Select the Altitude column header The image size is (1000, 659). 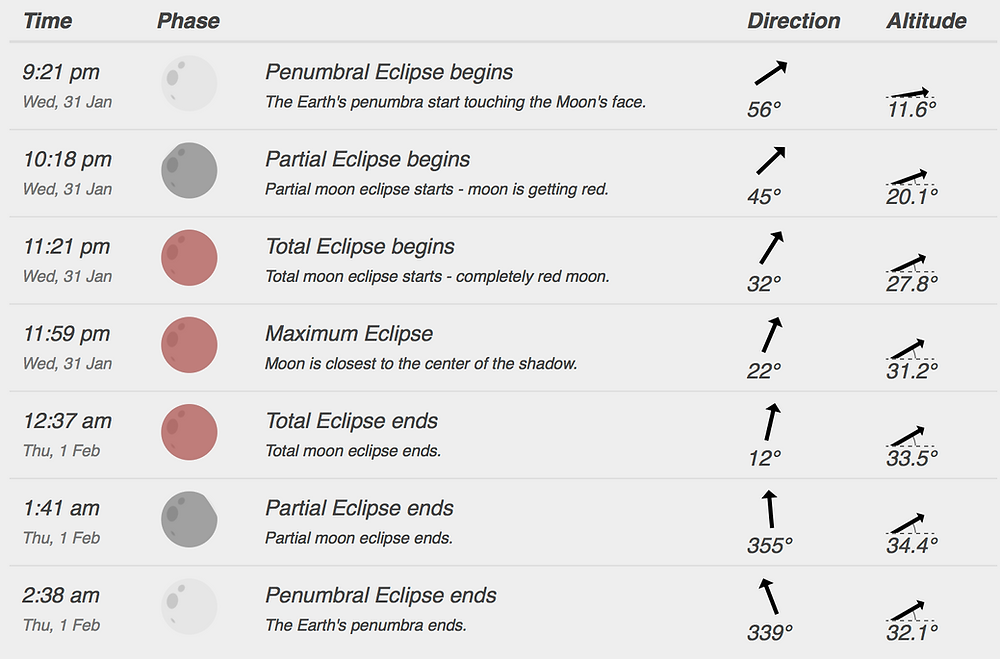pos(926,21)
